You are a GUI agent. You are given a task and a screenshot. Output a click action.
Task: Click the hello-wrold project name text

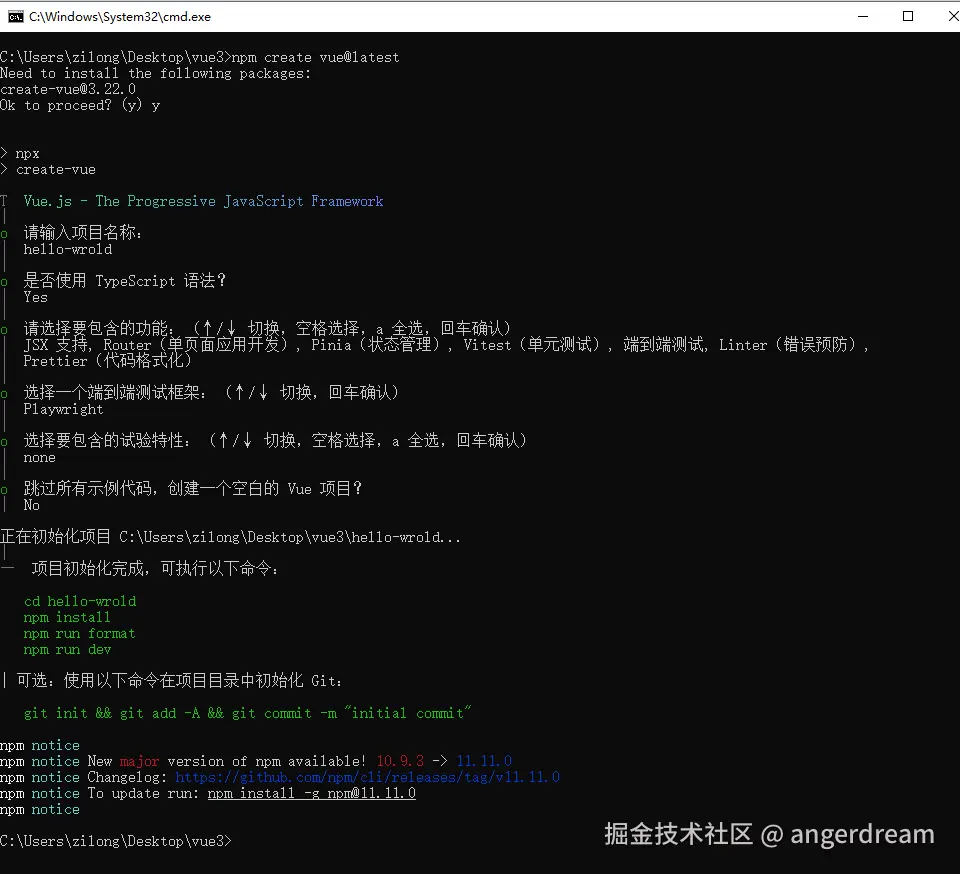(x=67, y=249)
